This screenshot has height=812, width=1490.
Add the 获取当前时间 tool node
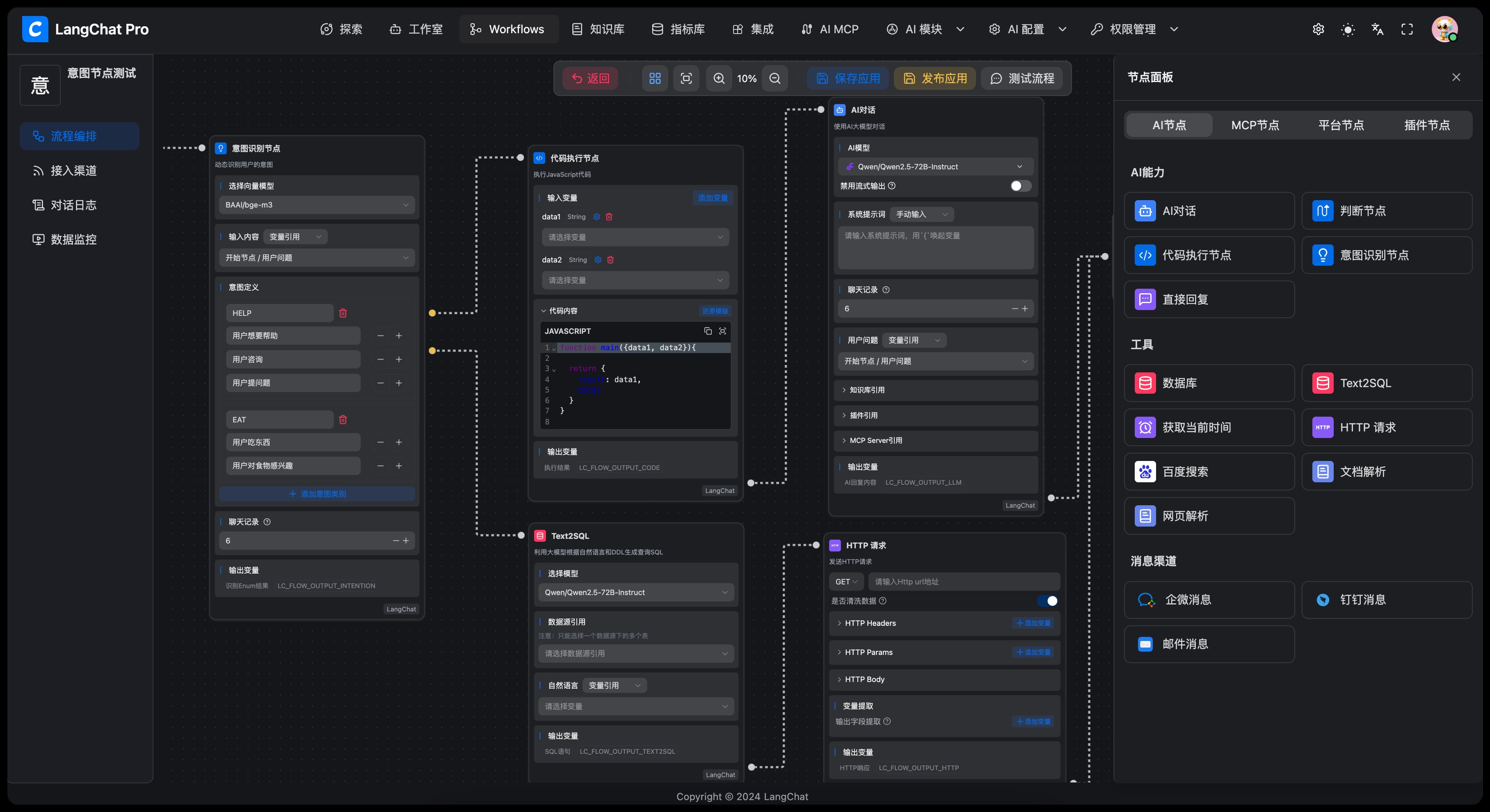(x=1209, y=427)
